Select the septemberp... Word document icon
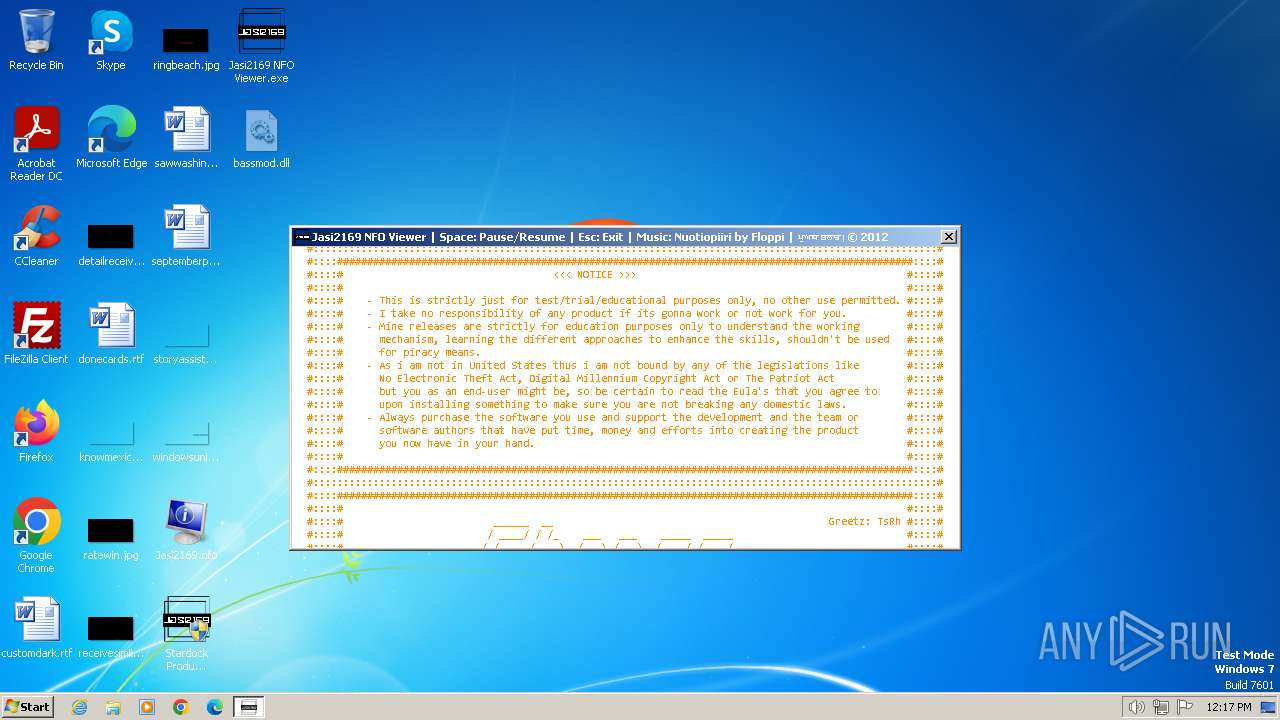 (186, 236)
